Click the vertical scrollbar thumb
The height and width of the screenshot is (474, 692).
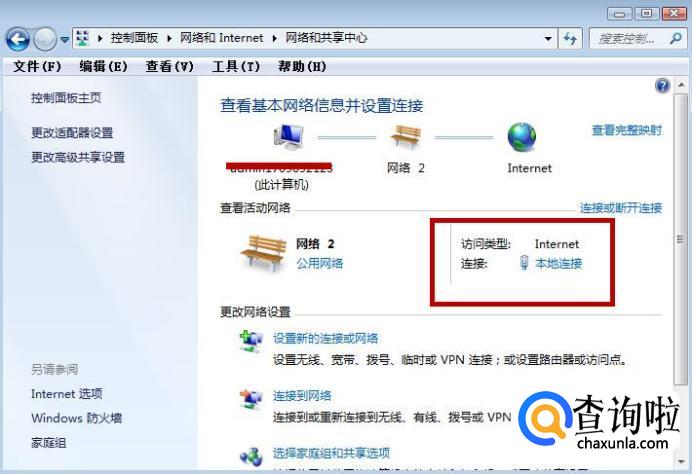(x=680, y=239)
